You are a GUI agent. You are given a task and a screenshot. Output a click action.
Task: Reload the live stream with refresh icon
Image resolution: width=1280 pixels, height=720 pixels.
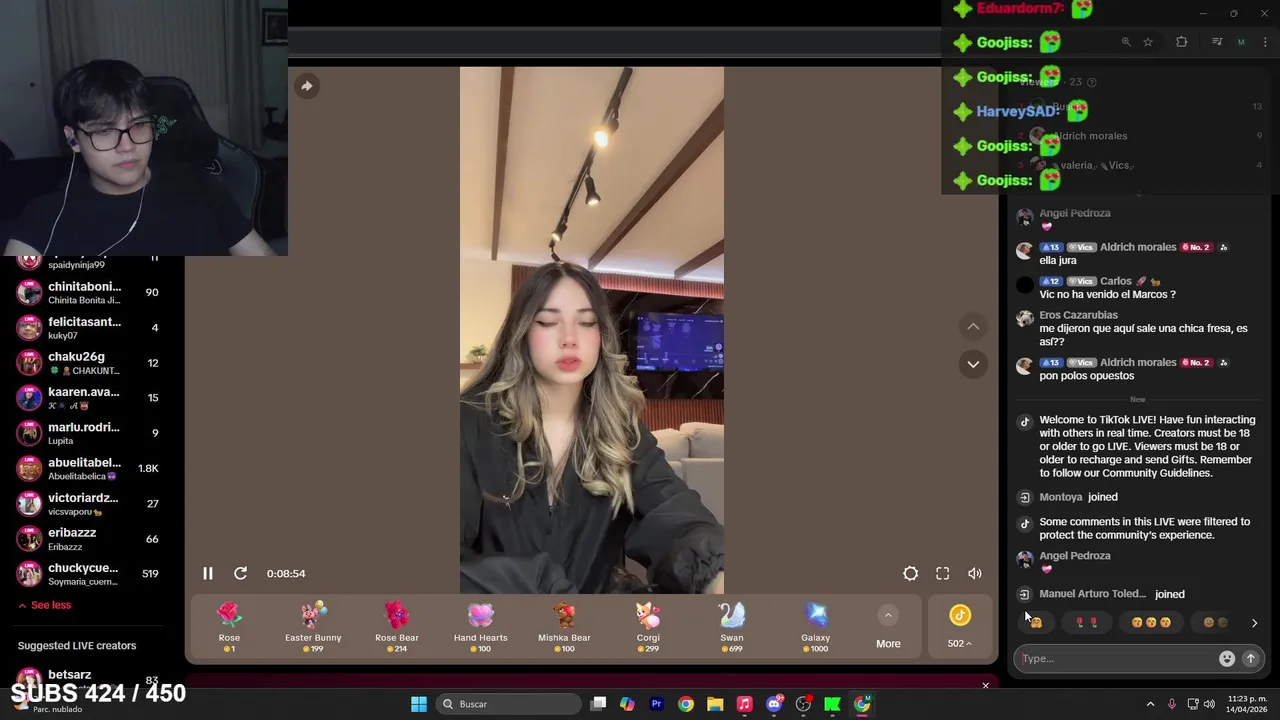pyautogui.click(x=240, y=574)
